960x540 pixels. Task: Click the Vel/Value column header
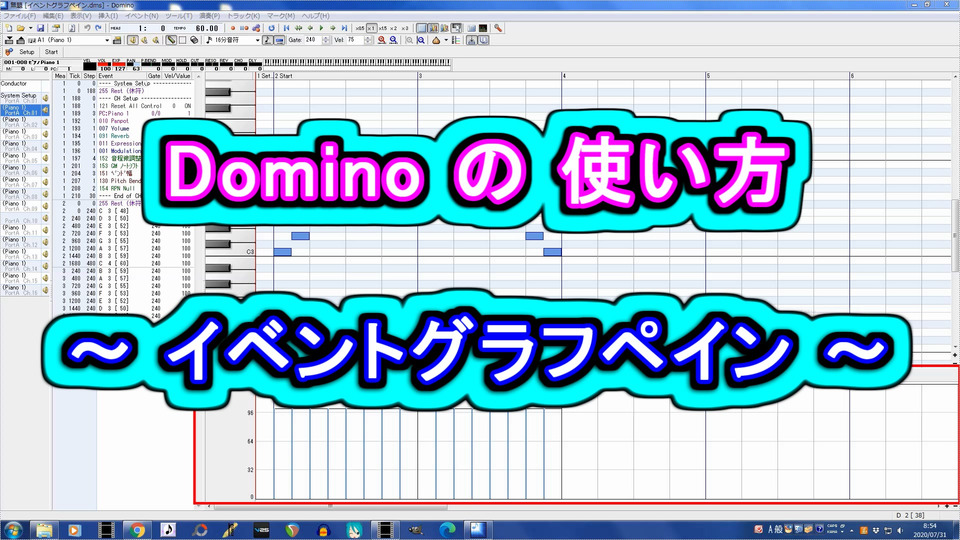click(178, 76)
